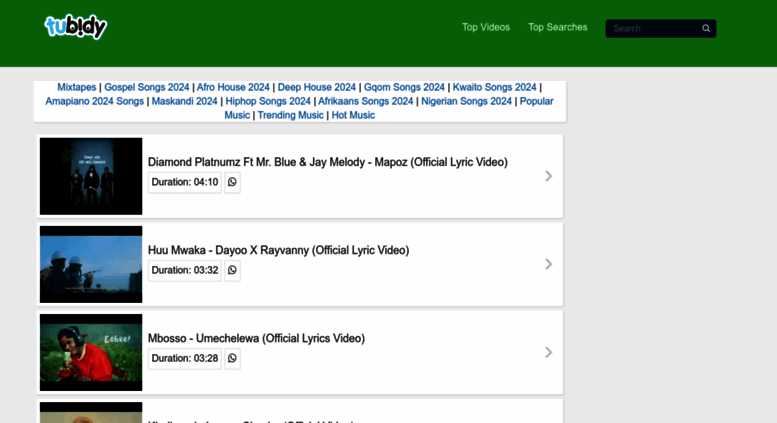Open Afro House 2024 link

[233, 87]
